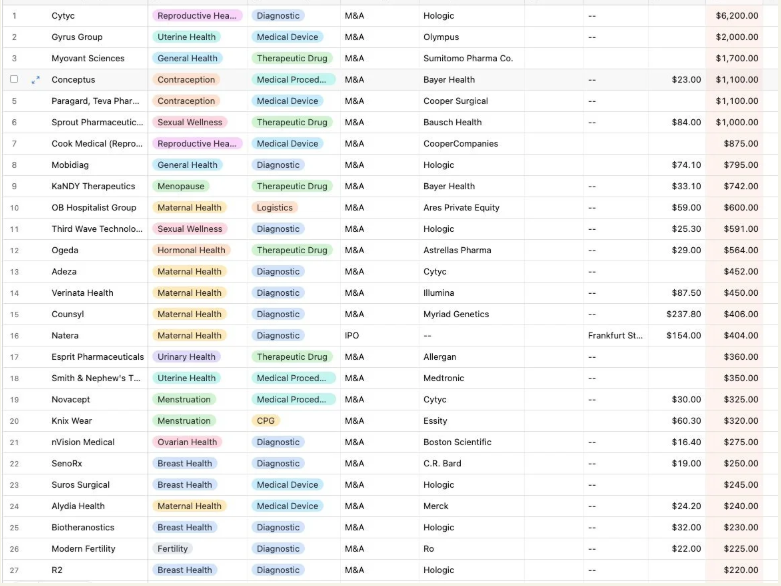Click the Ogeda company cell

coord(65,250)
